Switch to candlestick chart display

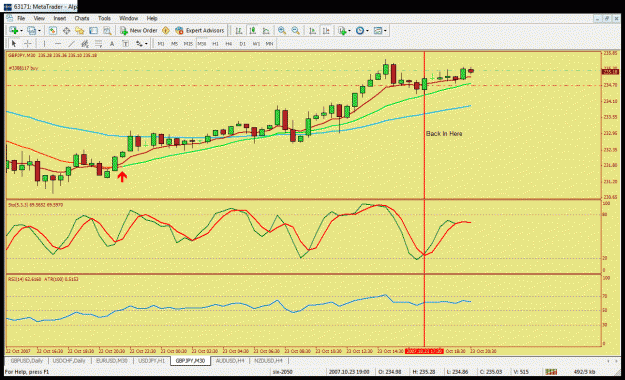point(252,31)
